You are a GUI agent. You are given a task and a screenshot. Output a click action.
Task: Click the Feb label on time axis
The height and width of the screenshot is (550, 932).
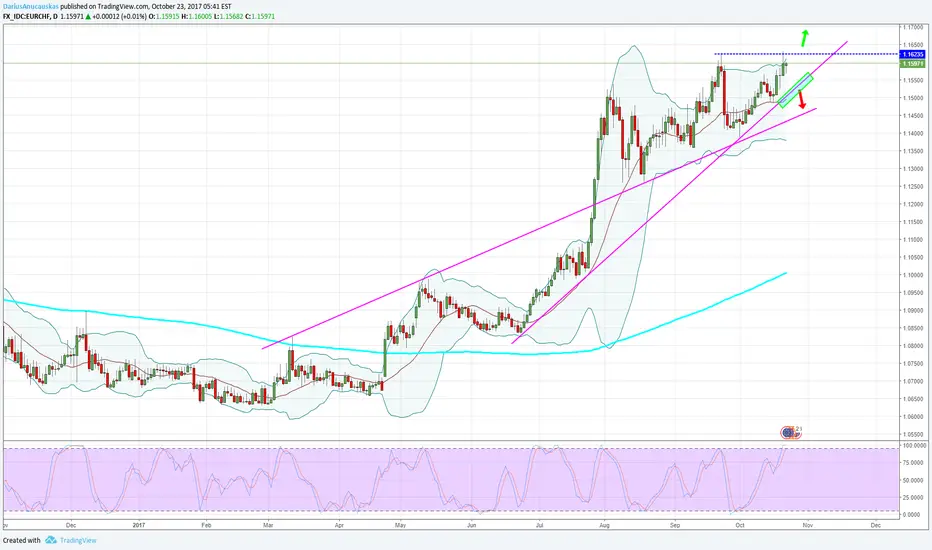tap(206, 525)
